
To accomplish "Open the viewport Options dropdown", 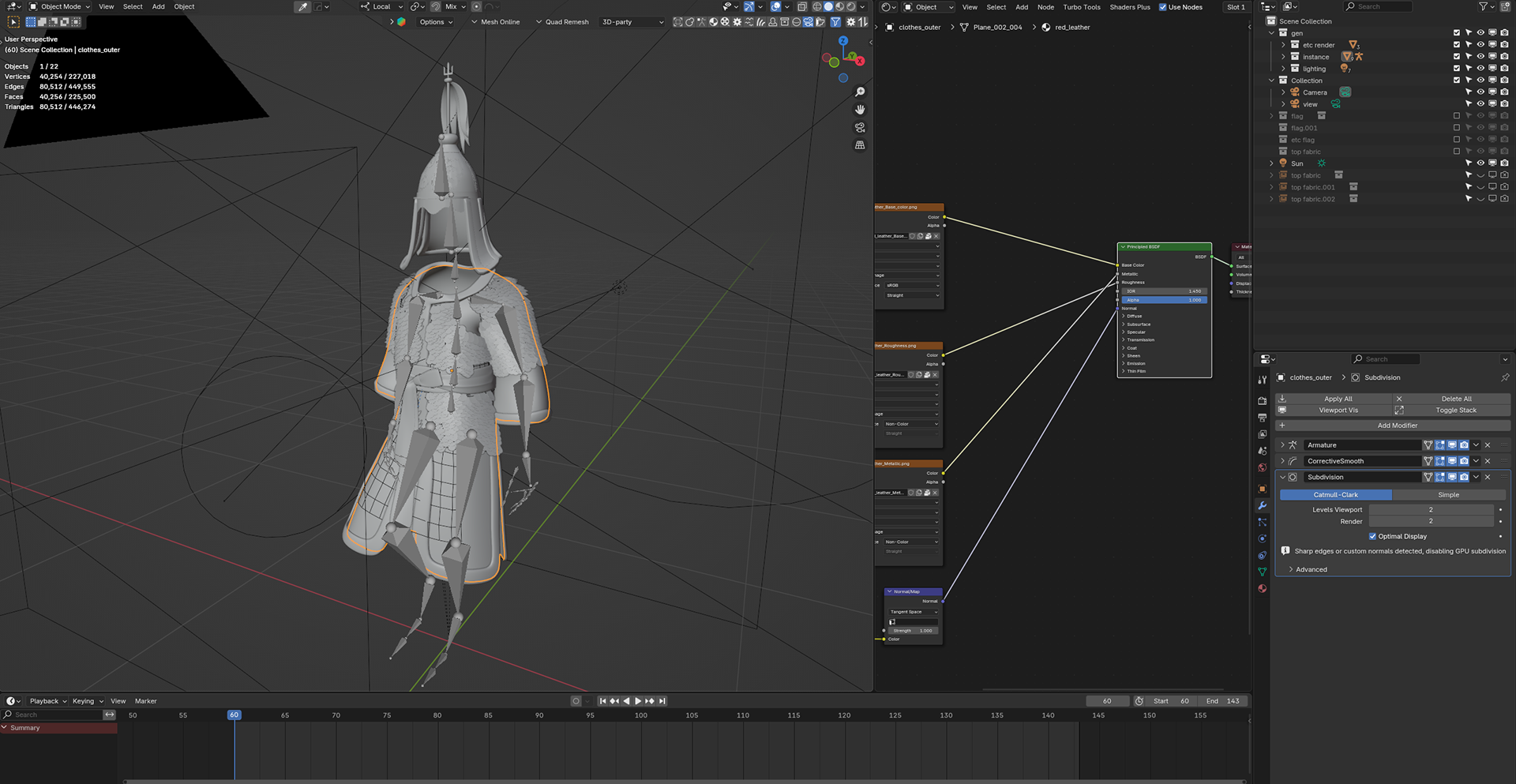I will click(x=436, y=22).
